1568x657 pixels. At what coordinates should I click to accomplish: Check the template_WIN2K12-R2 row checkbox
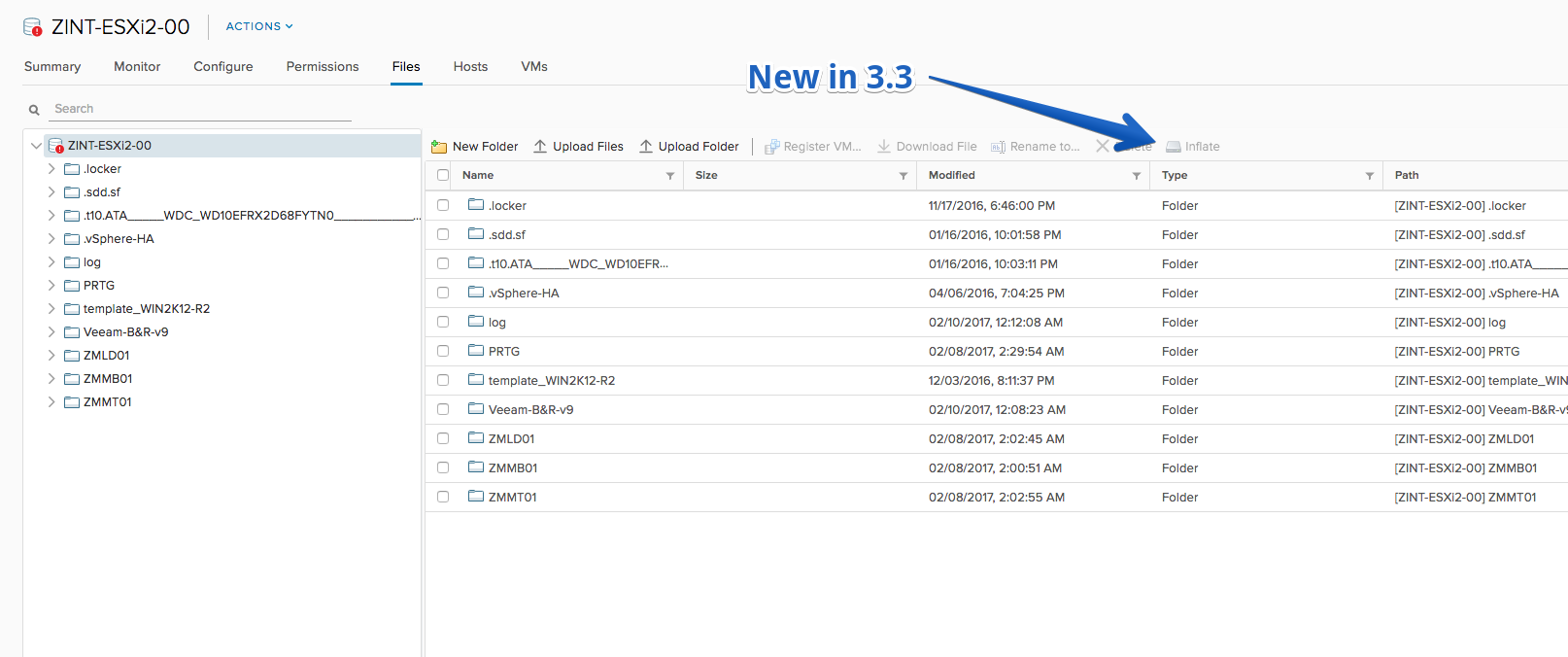pyautogui.click(x=443, y=380)
